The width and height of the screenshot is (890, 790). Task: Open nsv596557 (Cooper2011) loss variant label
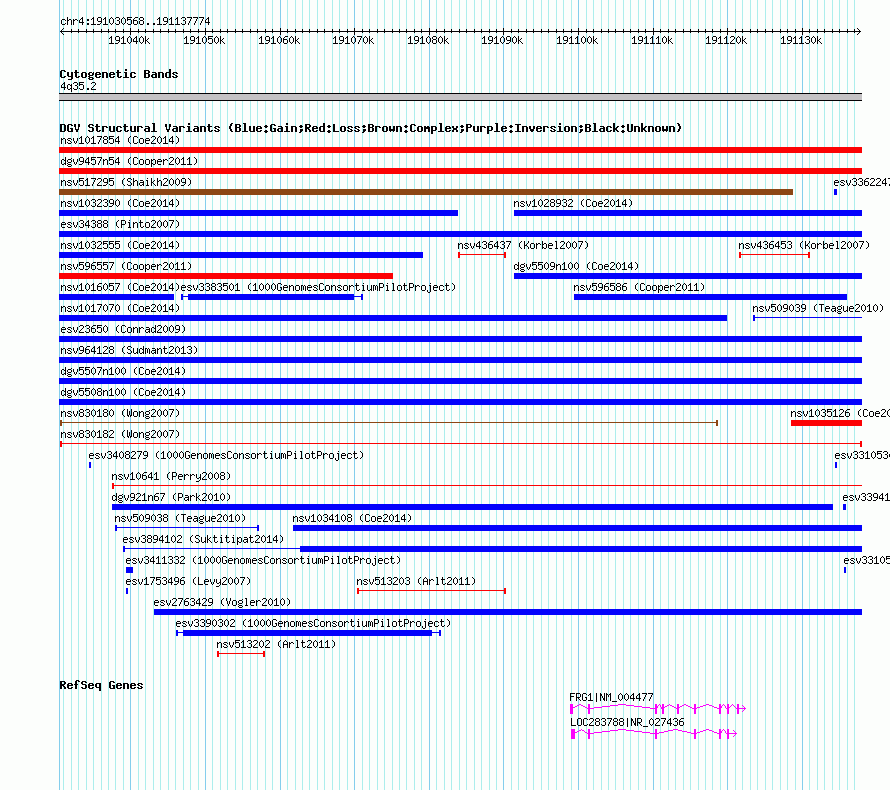pos(126,266)
